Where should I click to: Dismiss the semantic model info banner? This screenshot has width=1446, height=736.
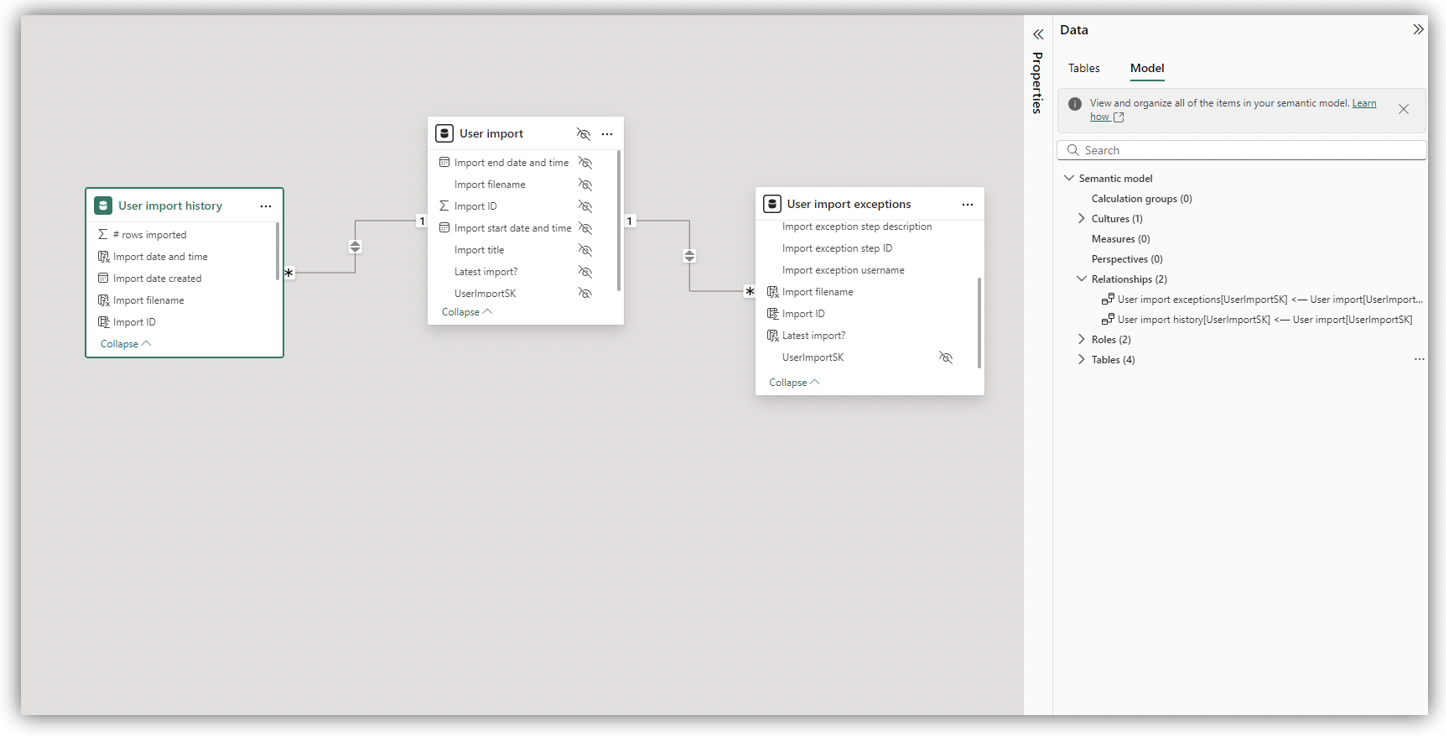[1404, 109]
